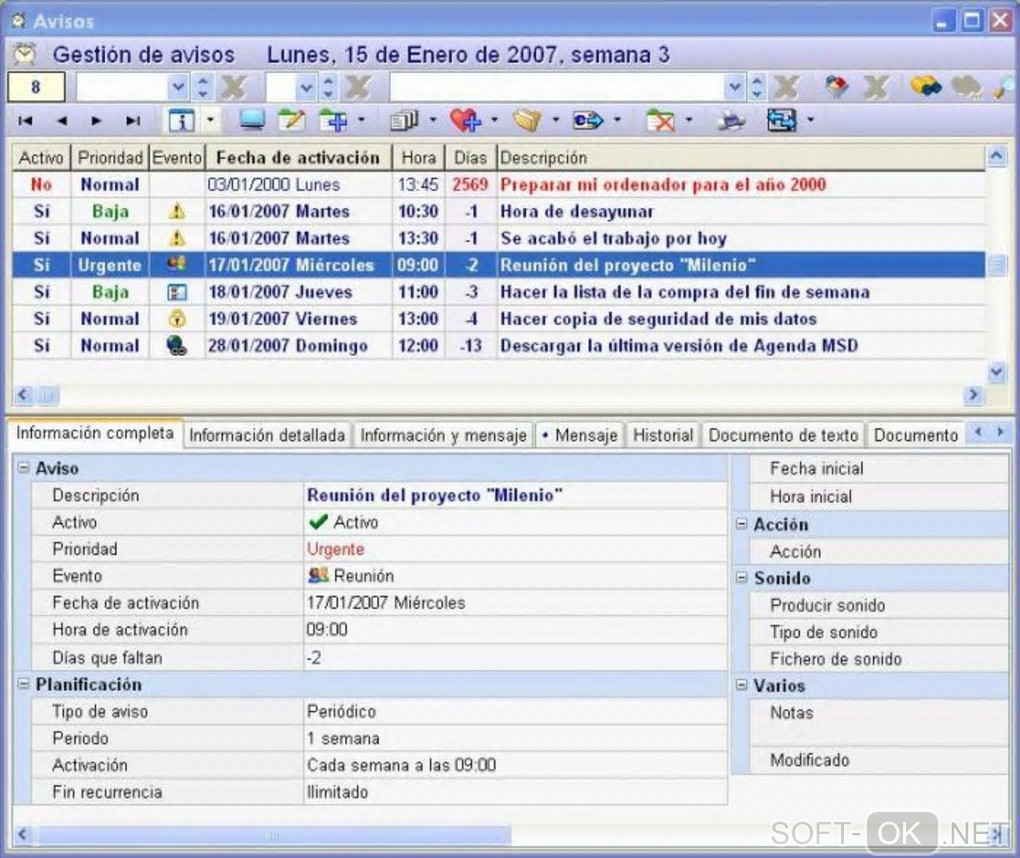Click the information view icon
1020x858 pixels.
[x=181, y=120]
